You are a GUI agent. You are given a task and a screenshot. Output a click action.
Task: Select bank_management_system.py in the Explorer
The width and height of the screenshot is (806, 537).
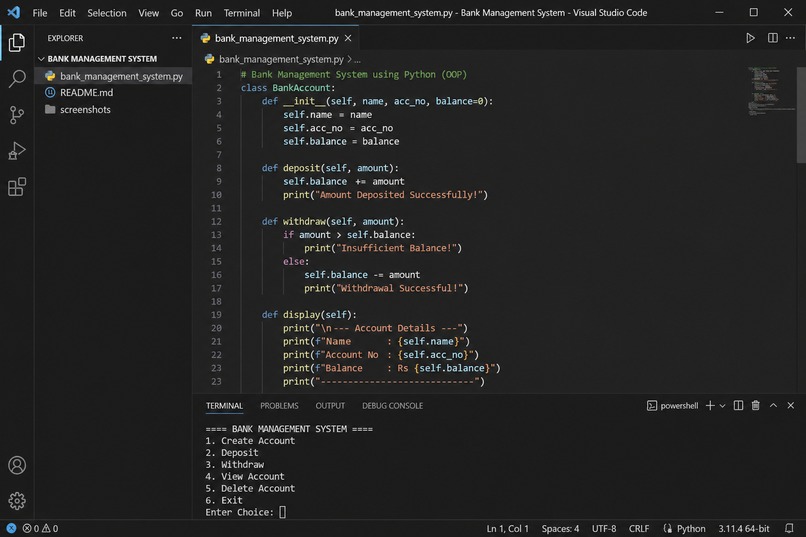114,77
